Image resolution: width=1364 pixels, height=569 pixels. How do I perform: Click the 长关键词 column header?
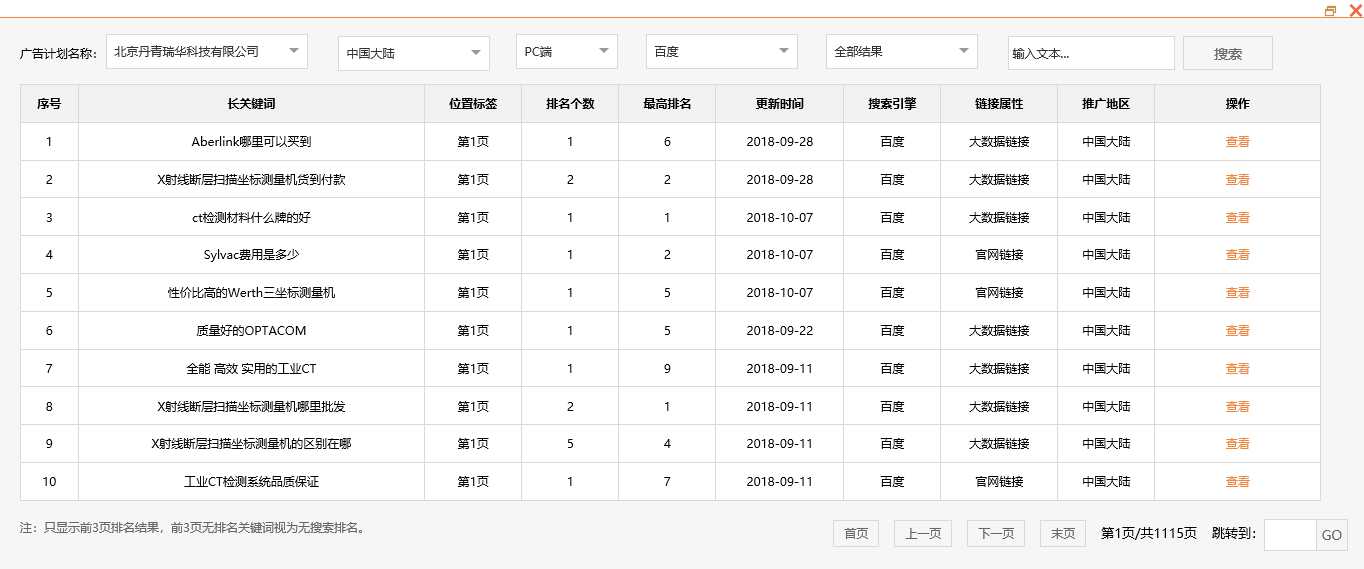(251, 104)
